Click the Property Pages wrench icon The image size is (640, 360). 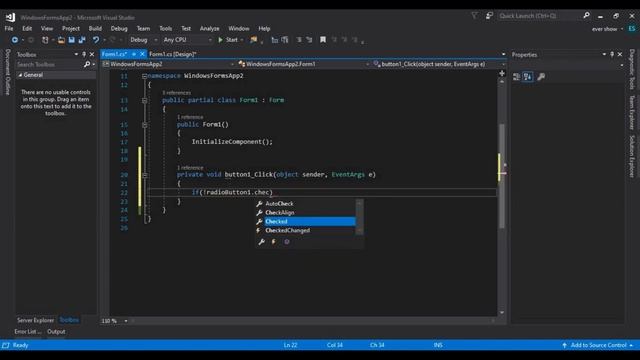coord(541,77)
